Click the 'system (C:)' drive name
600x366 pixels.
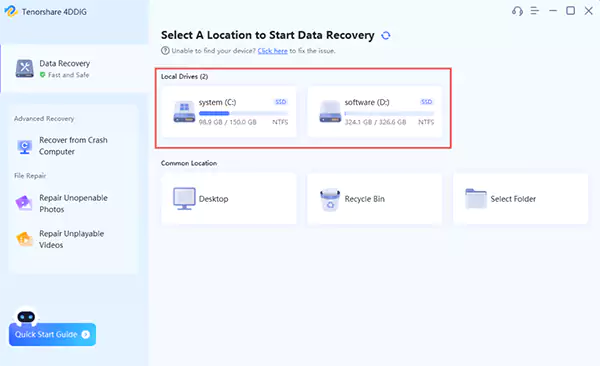tap(217, 102)
